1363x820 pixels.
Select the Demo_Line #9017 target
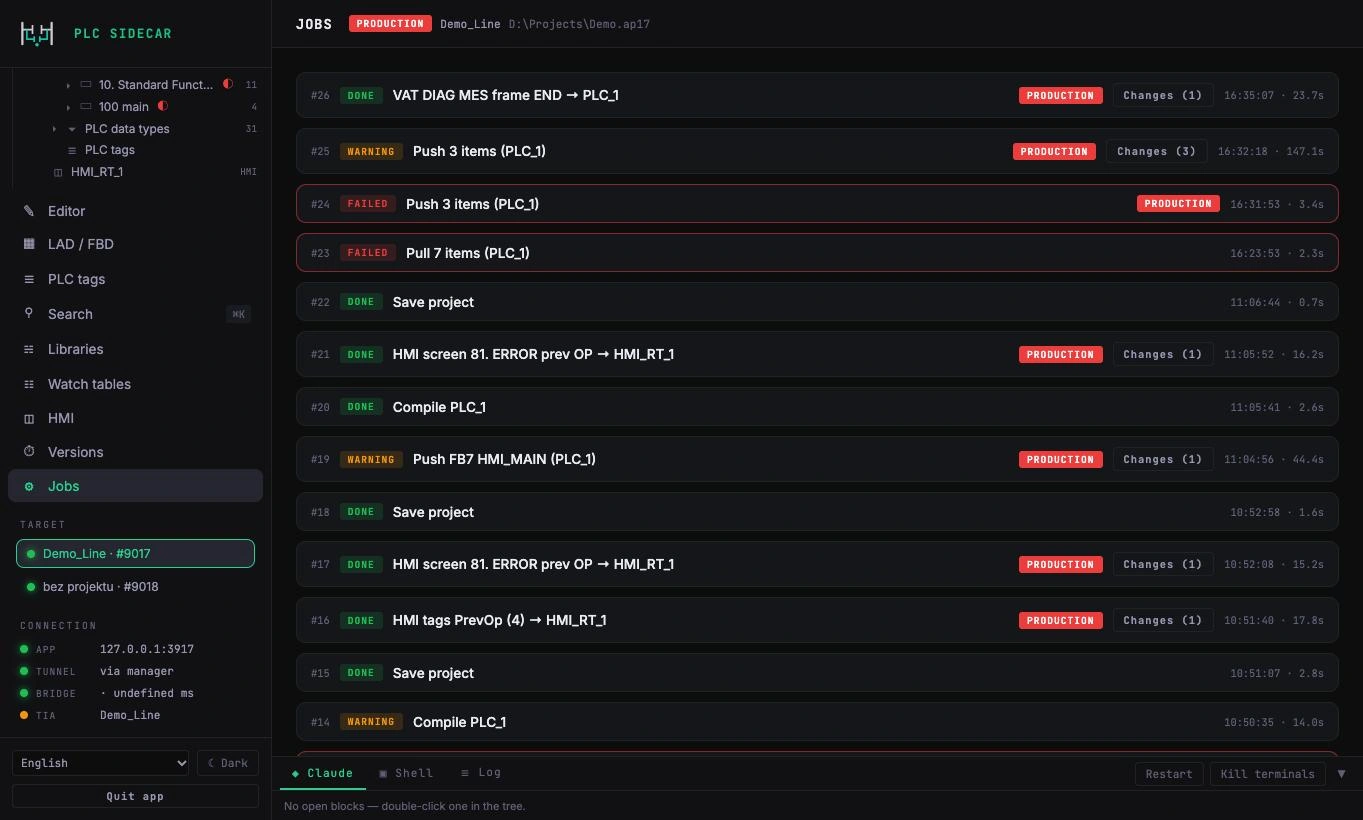(135, 553)
